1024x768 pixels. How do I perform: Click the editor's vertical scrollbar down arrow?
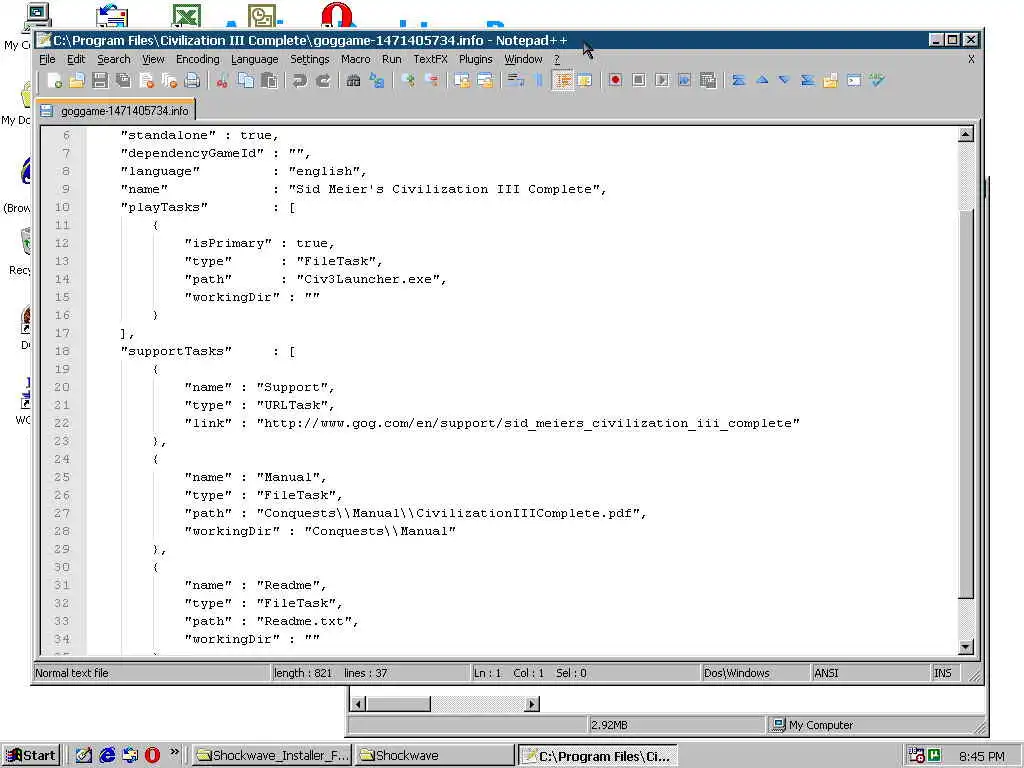tap(966, 647)
